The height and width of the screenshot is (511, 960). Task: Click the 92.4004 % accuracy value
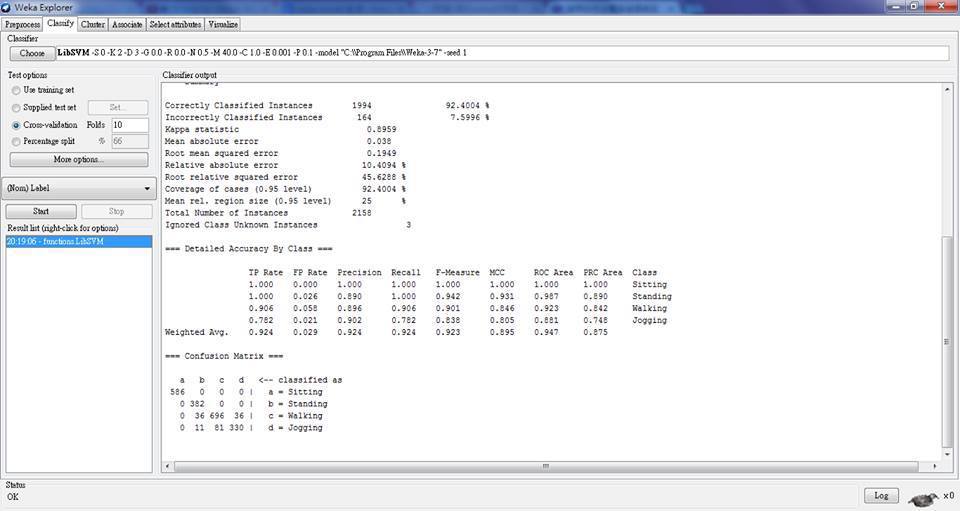(467, 106)
